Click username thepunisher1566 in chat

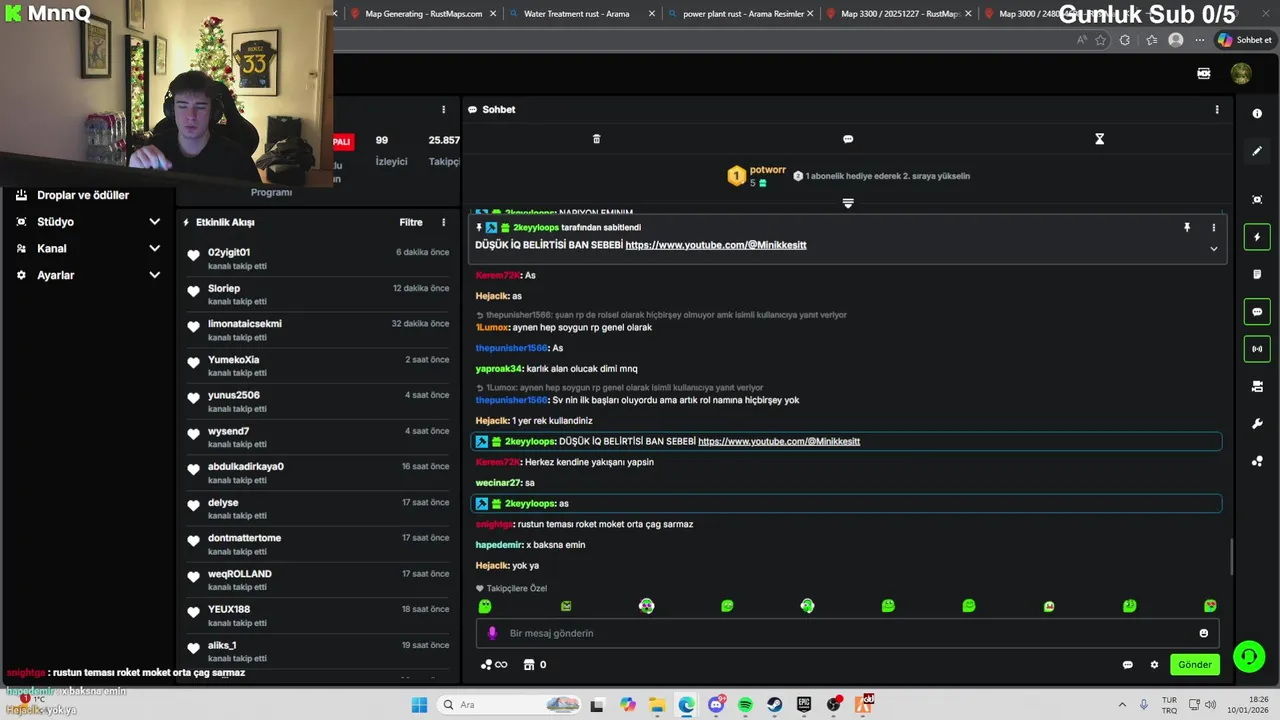[511, 348]
